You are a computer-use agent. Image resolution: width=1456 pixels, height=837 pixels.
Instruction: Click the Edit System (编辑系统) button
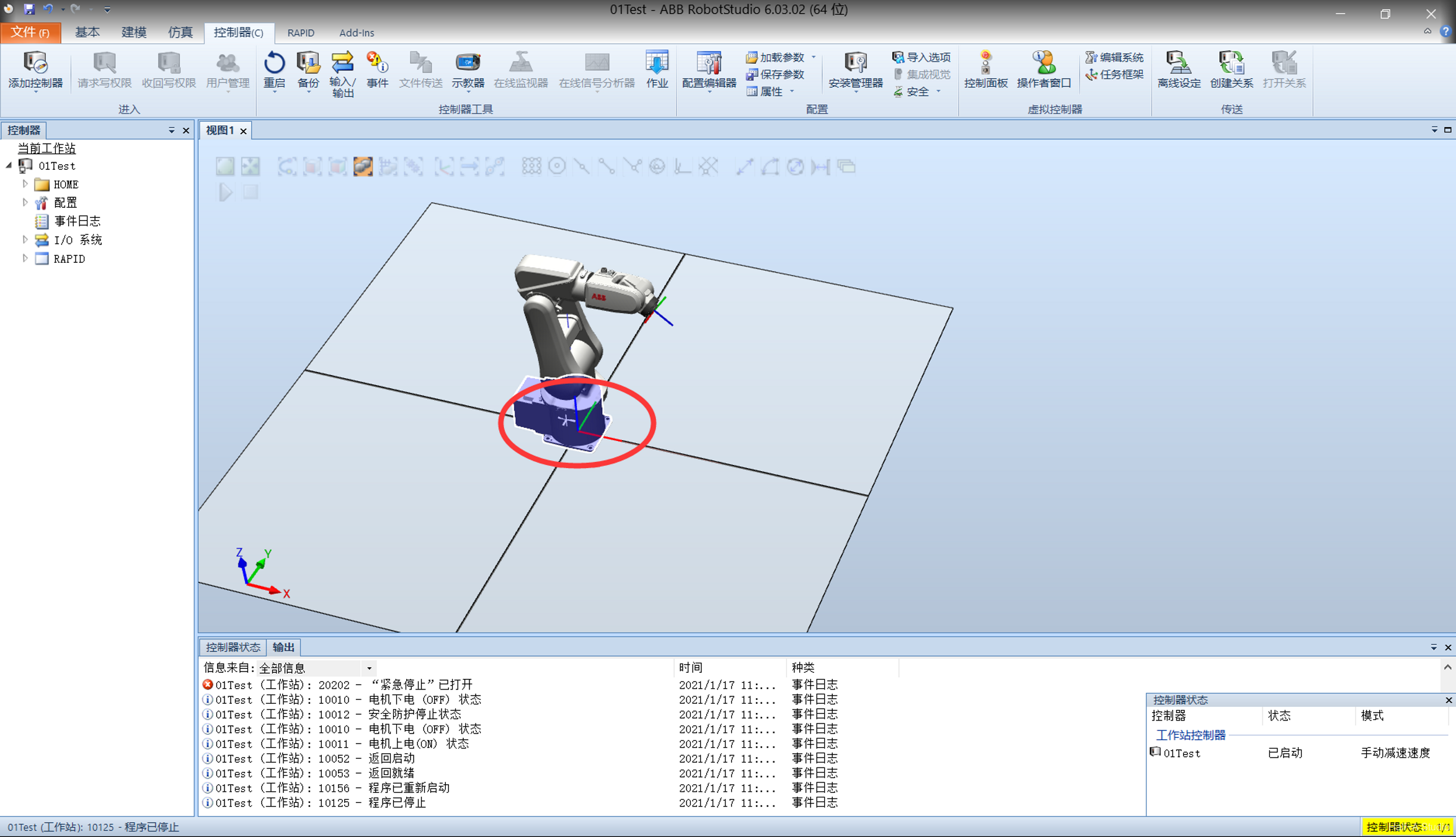1115,57
